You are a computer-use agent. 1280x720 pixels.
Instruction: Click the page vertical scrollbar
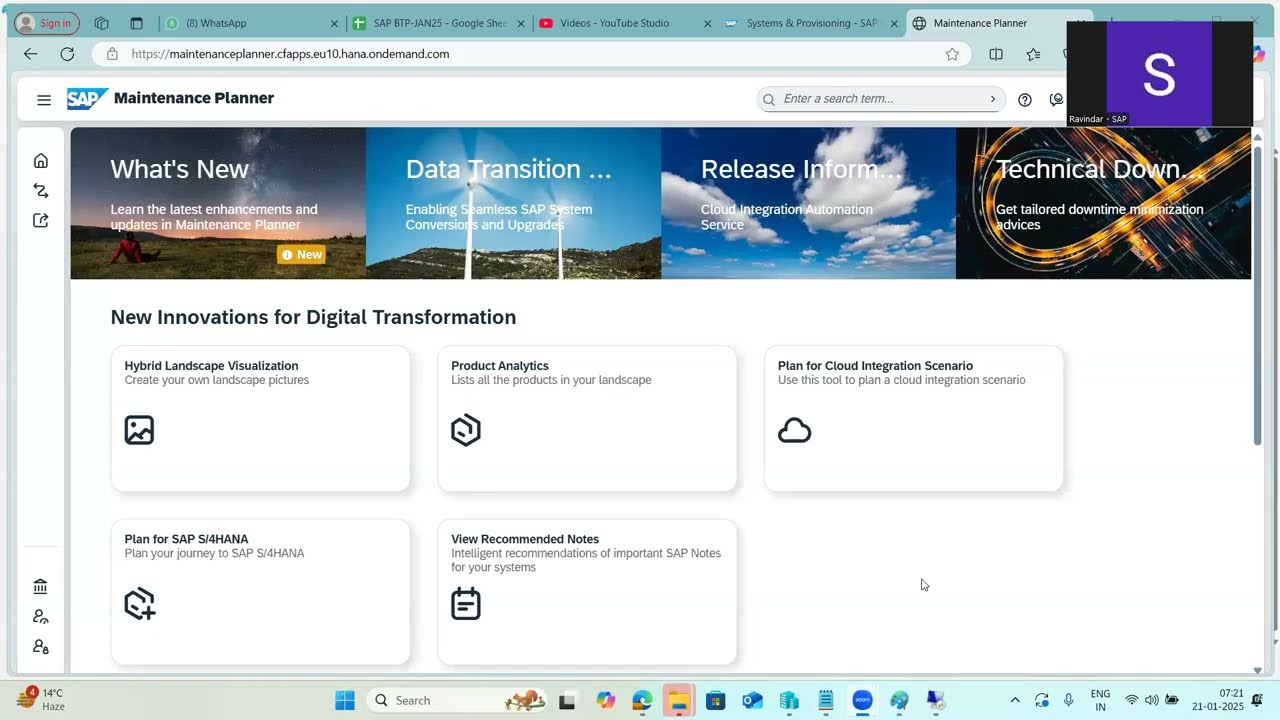1258,295
